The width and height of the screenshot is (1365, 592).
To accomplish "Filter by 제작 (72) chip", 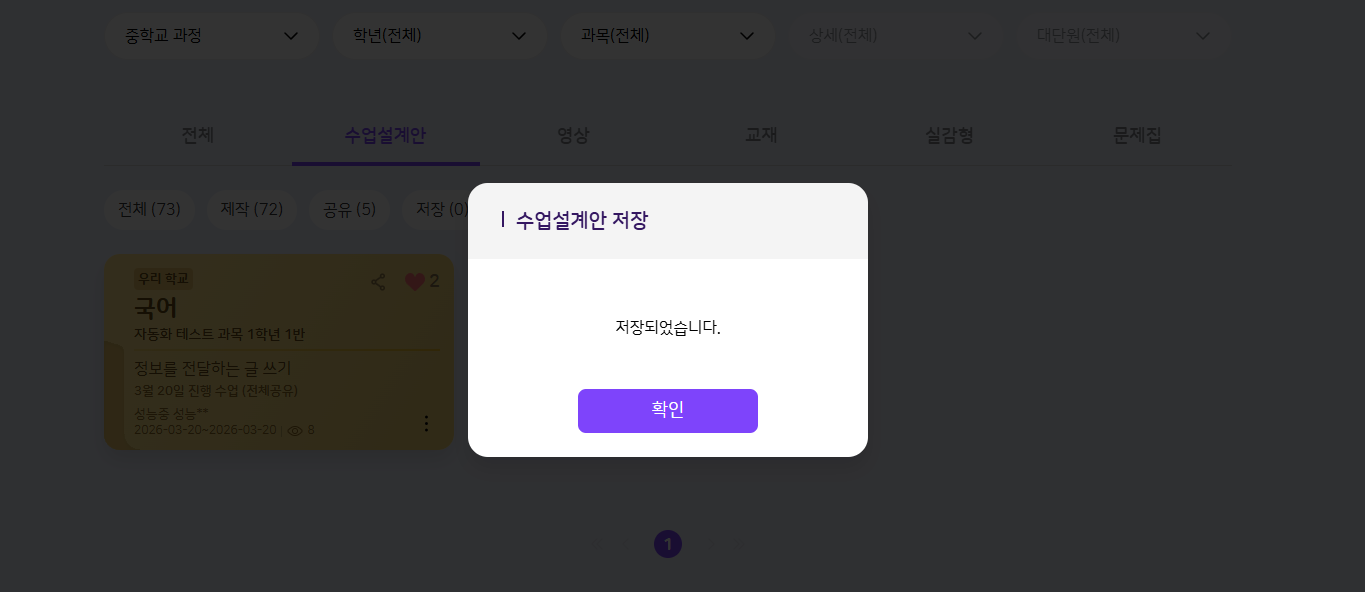I will [x=252, y=210].
